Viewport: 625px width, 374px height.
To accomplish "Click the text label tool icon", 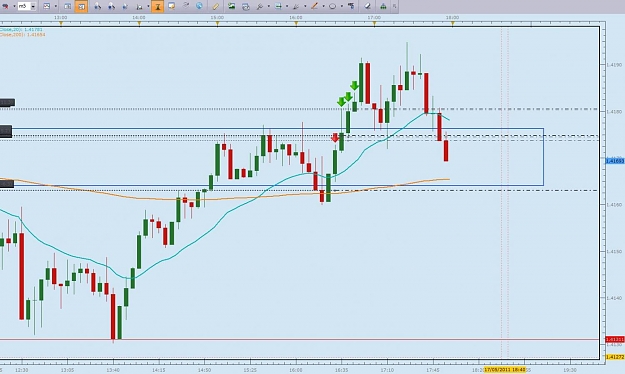I will 351,6.
